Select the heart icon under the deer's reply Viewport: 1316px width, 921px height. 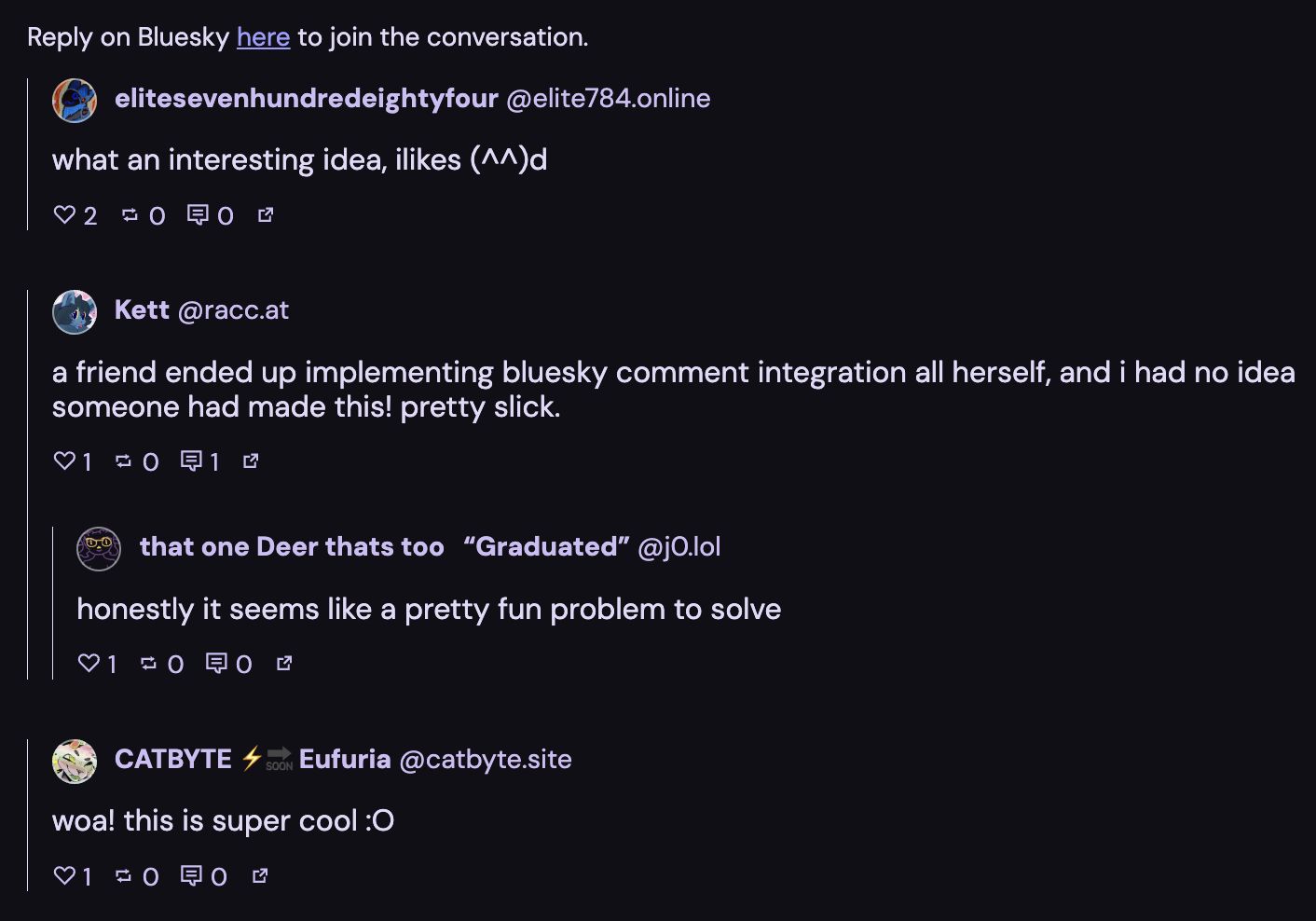[x=88, y=664]
